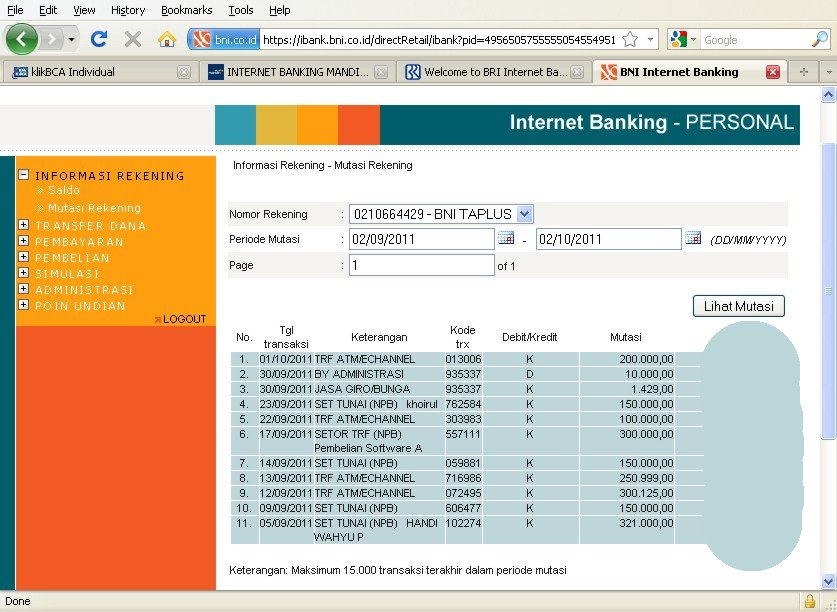The width and height of the screenshot is (837, 612).
Task: Click the search magnifier icon
Action: click(819, 40)
